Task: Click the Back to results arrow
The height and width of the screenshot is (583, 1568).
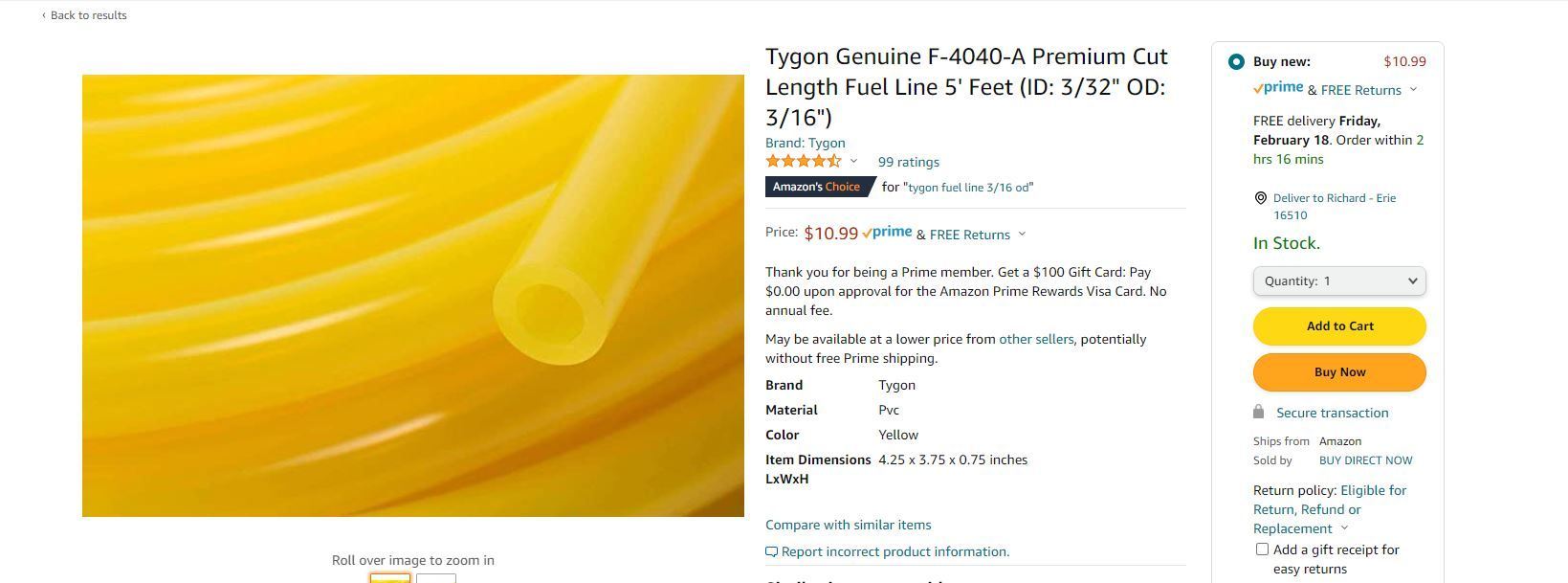Action: 44,15
